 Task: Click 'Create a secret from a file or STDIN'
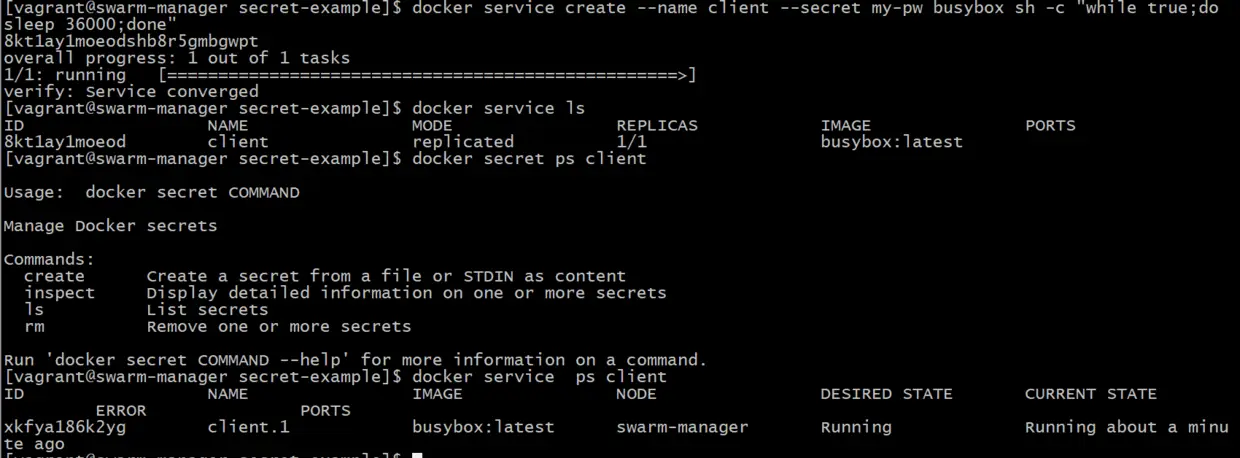point(386,276)
